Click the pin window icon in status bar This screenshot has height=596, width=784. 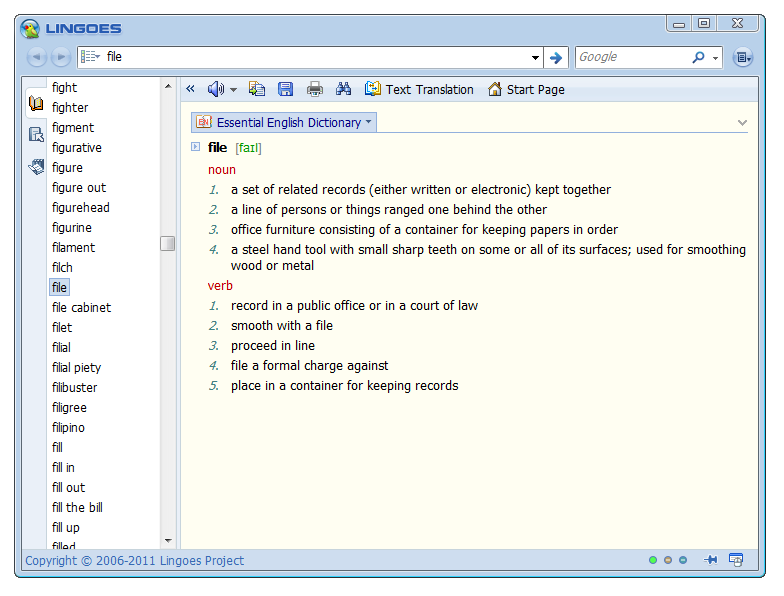click(x=710, y=560)
